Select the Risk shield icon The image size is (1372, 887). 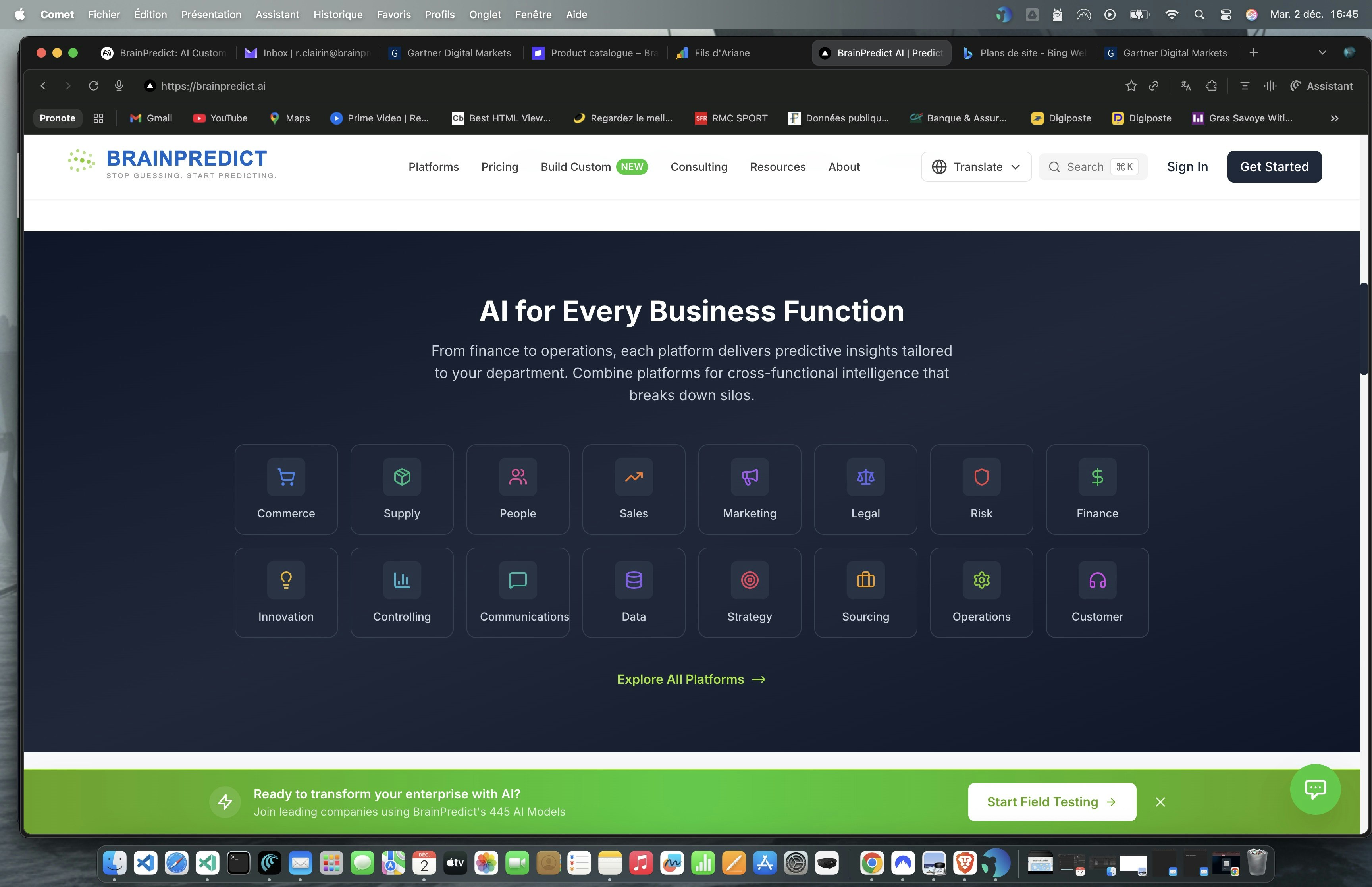point(981,476)
